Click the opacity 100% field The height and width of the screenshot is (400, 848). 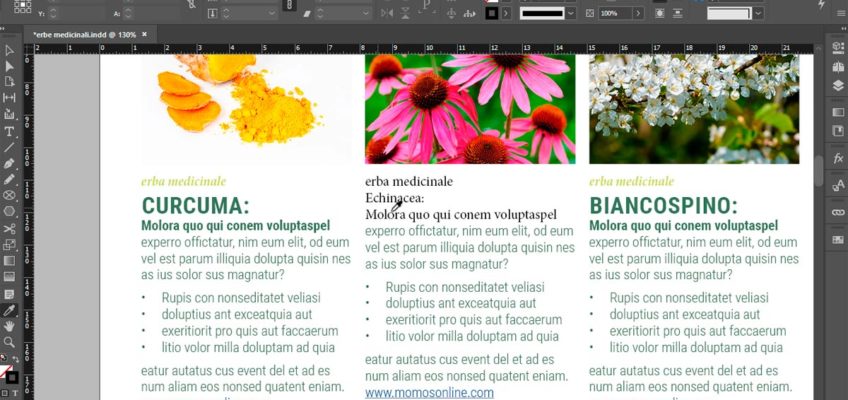pyautogui.click(x=615, y=14)
